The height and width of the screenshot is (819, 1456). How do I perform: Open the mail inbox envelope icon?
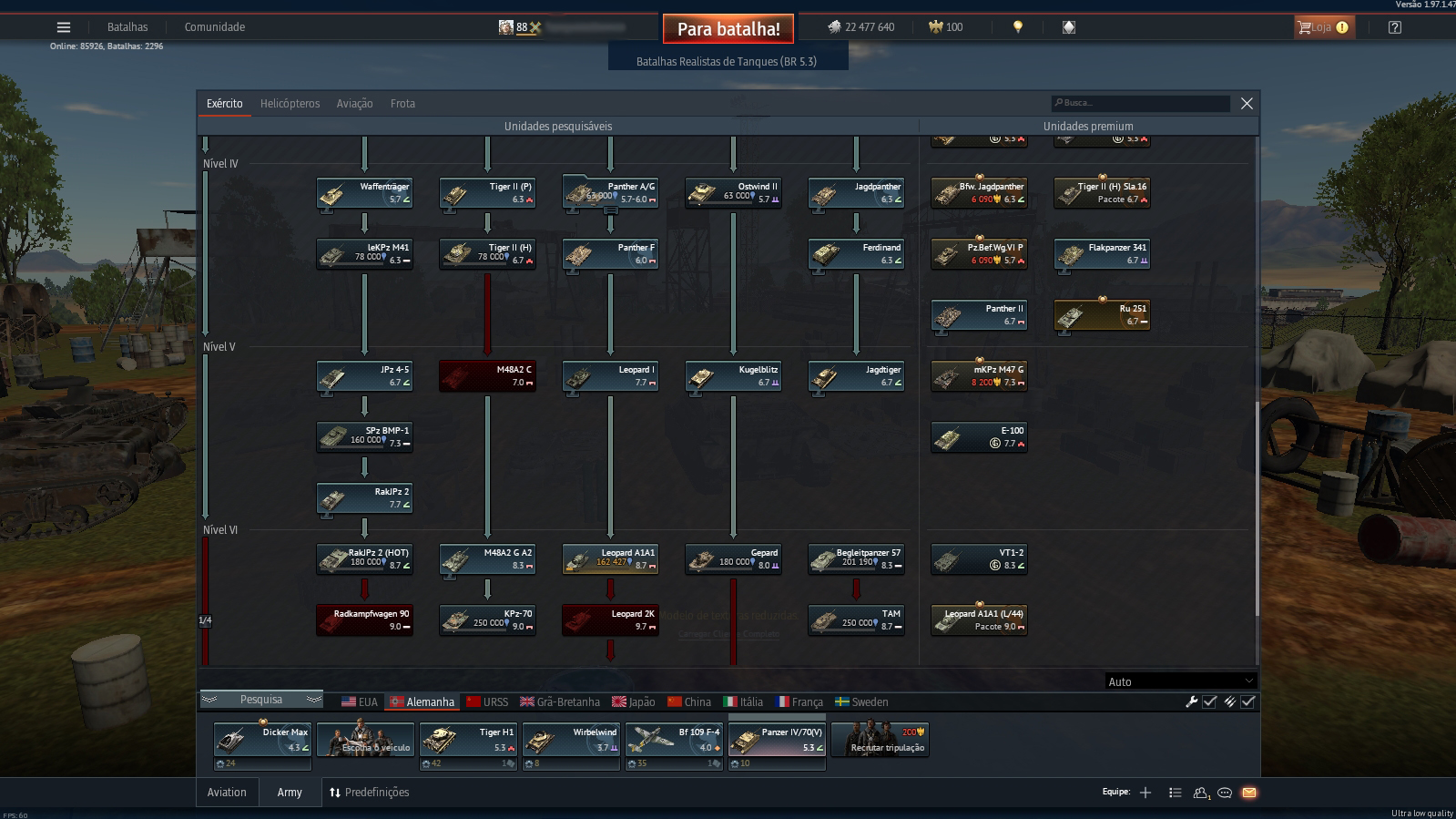tap(1249, 793)
